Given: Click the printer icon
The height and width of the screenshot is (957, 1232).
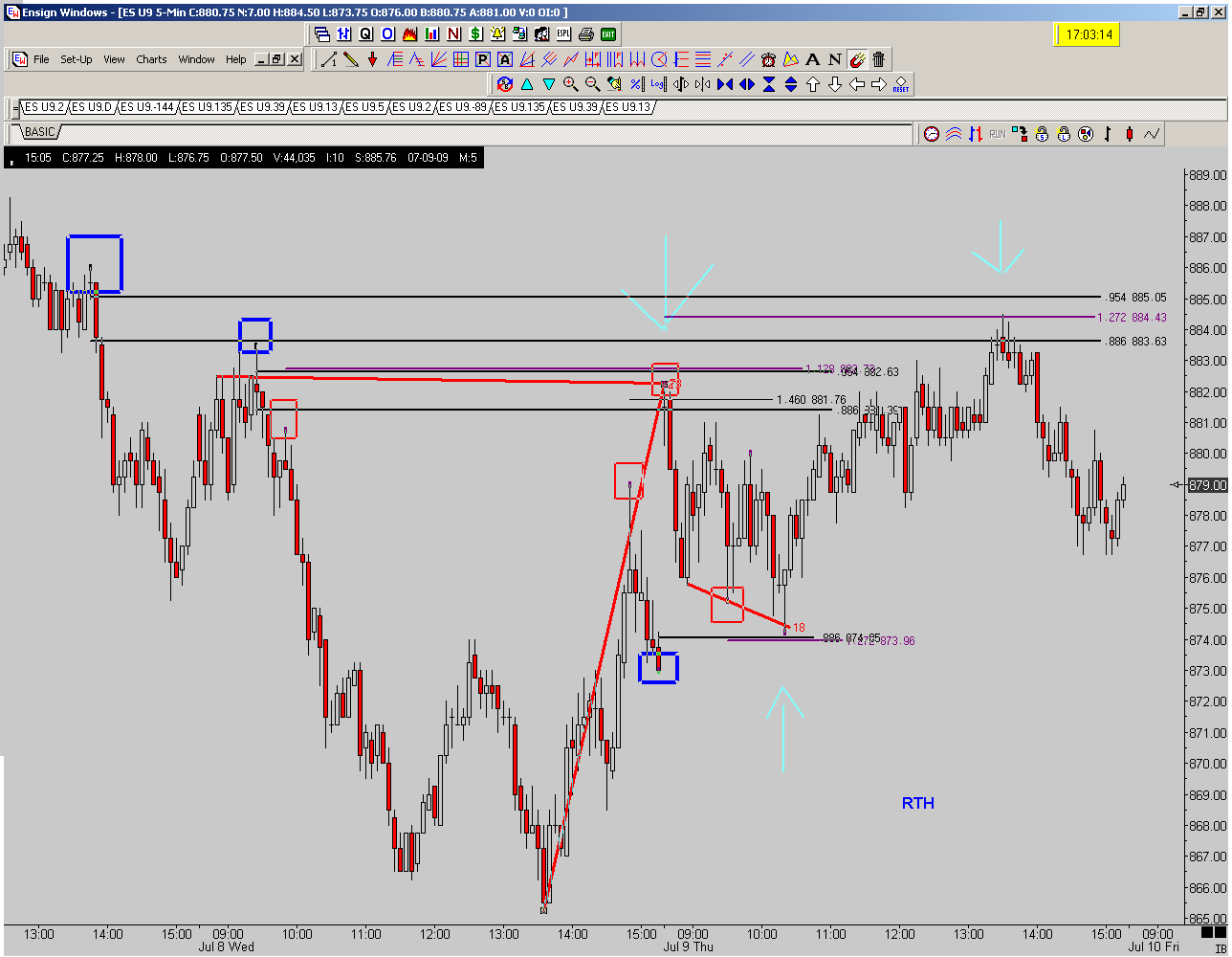Looking at the screenshot, I should (585, 33).
